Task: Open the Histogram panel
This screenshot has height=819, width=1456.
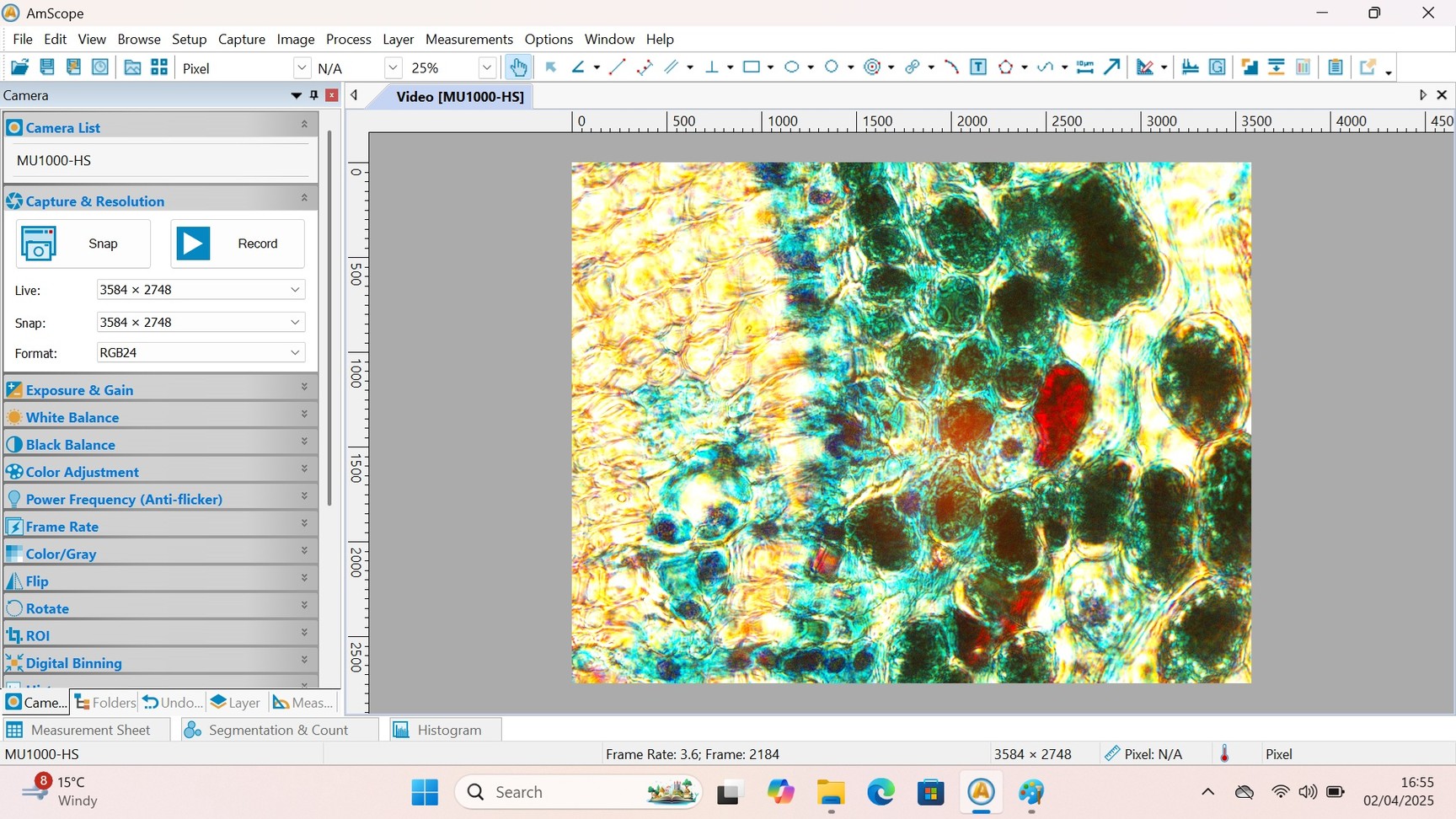Action: pos(446,730)
